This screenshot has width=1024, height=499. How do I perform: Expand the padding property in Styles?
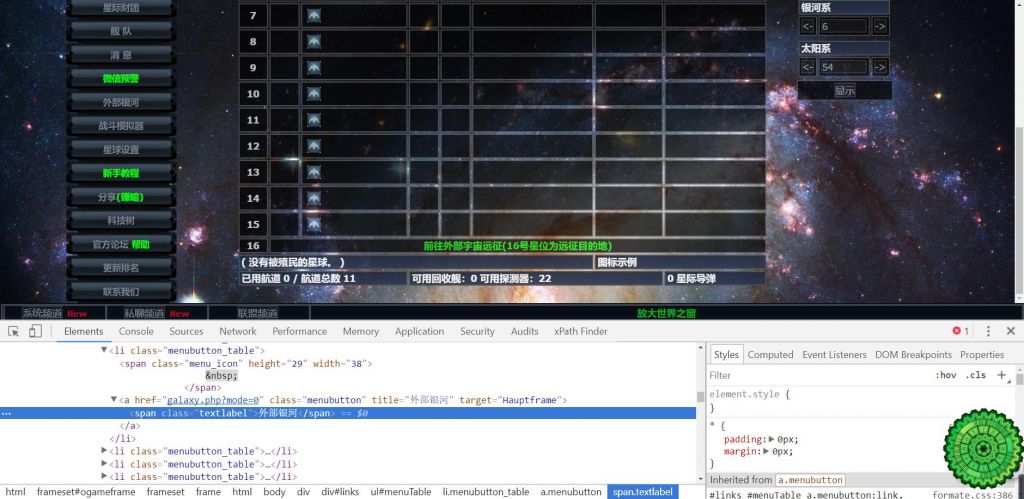[x=773, y=439]
